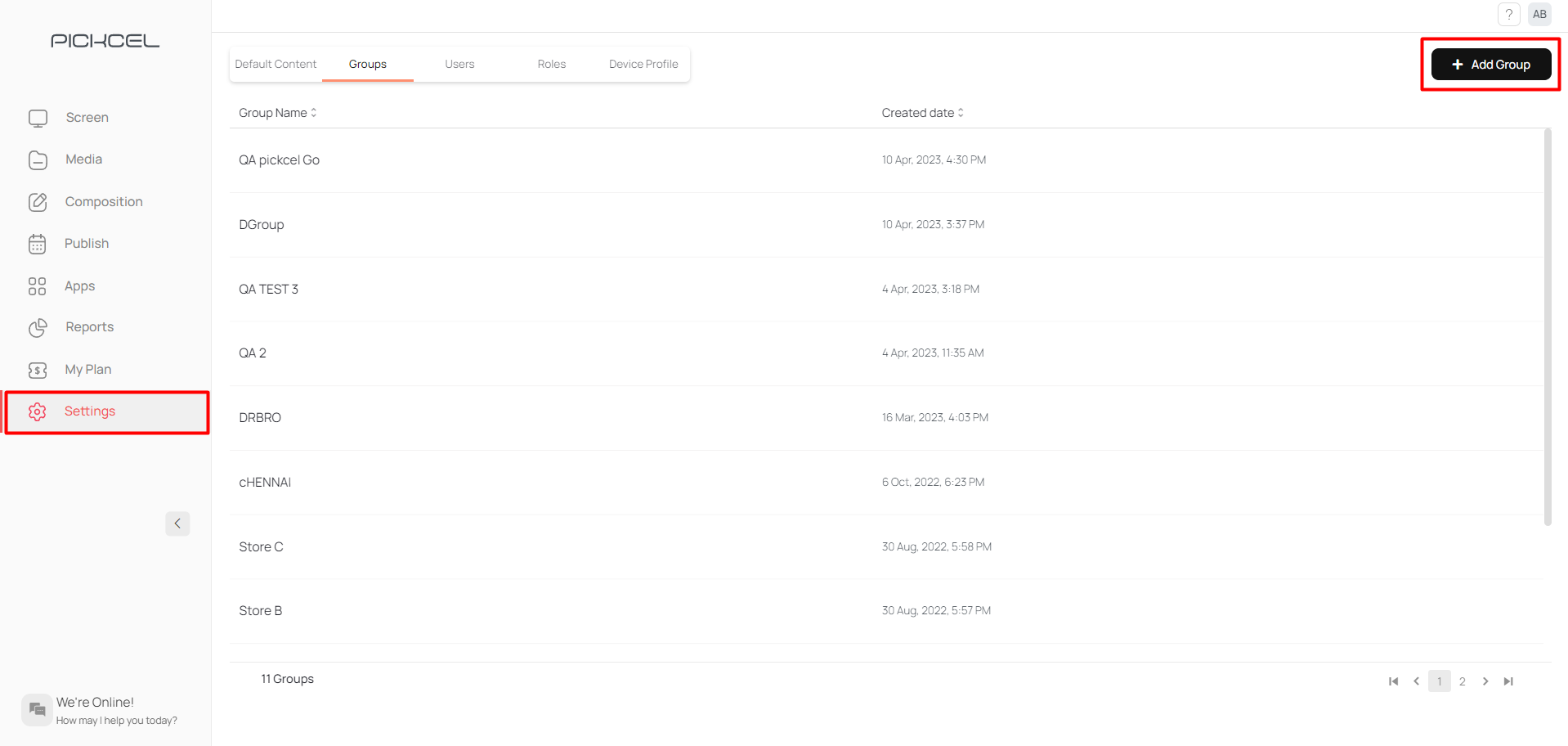Click the Reports pie chart icon

38,327
